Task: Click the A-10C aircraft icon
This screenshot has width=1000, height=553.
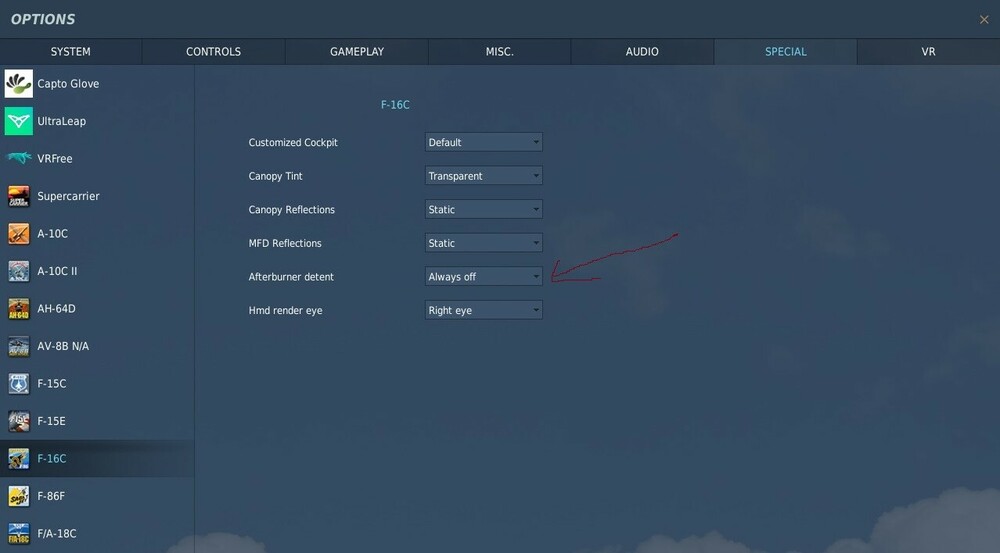Action: [18, 233]
